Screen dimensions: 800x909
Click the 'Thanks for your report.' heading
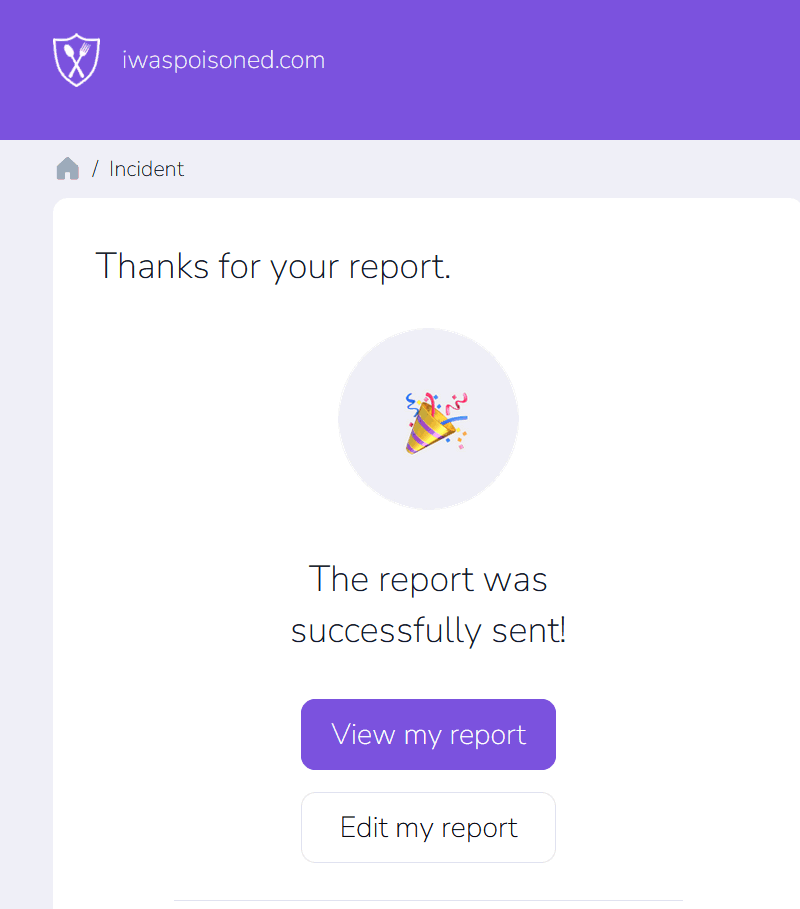click(x=273, y=267)
